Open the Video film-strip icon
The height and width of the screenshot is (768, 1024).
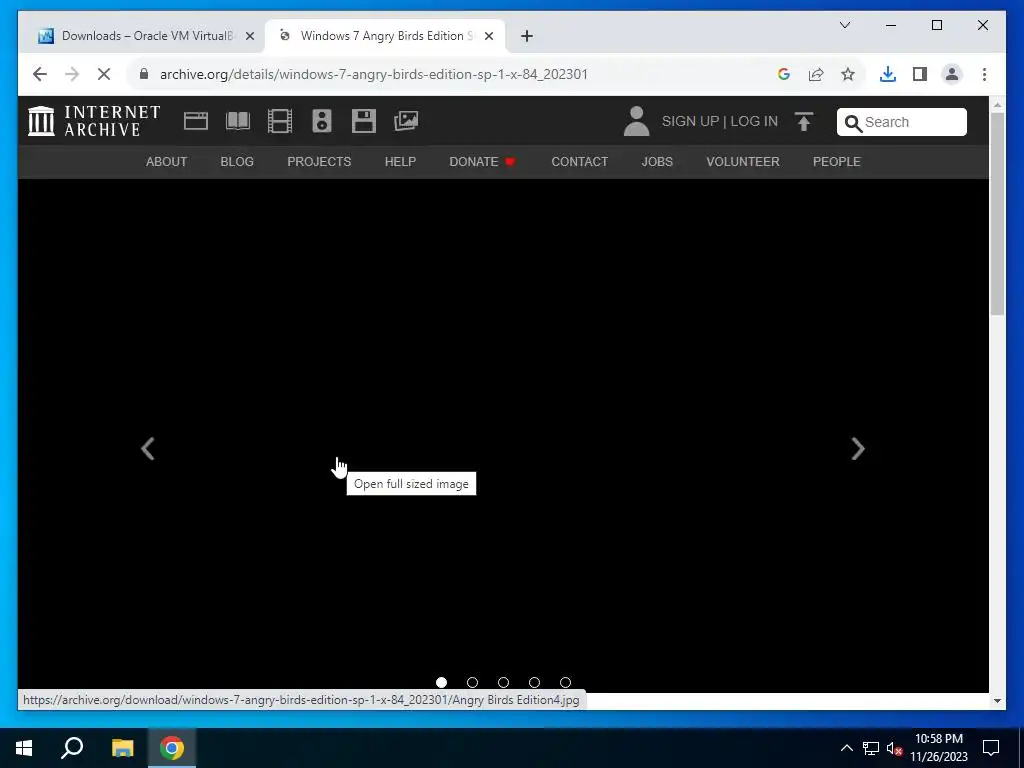[x=280, y=121]
